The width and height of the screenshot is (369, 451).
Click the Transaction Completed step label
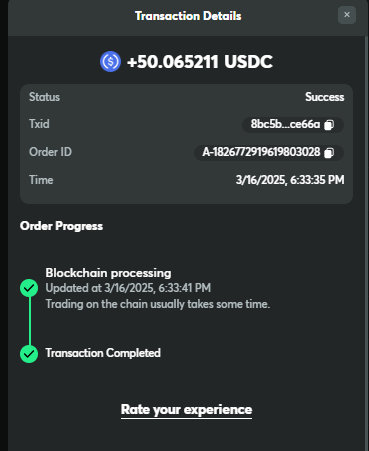[103, 353]
